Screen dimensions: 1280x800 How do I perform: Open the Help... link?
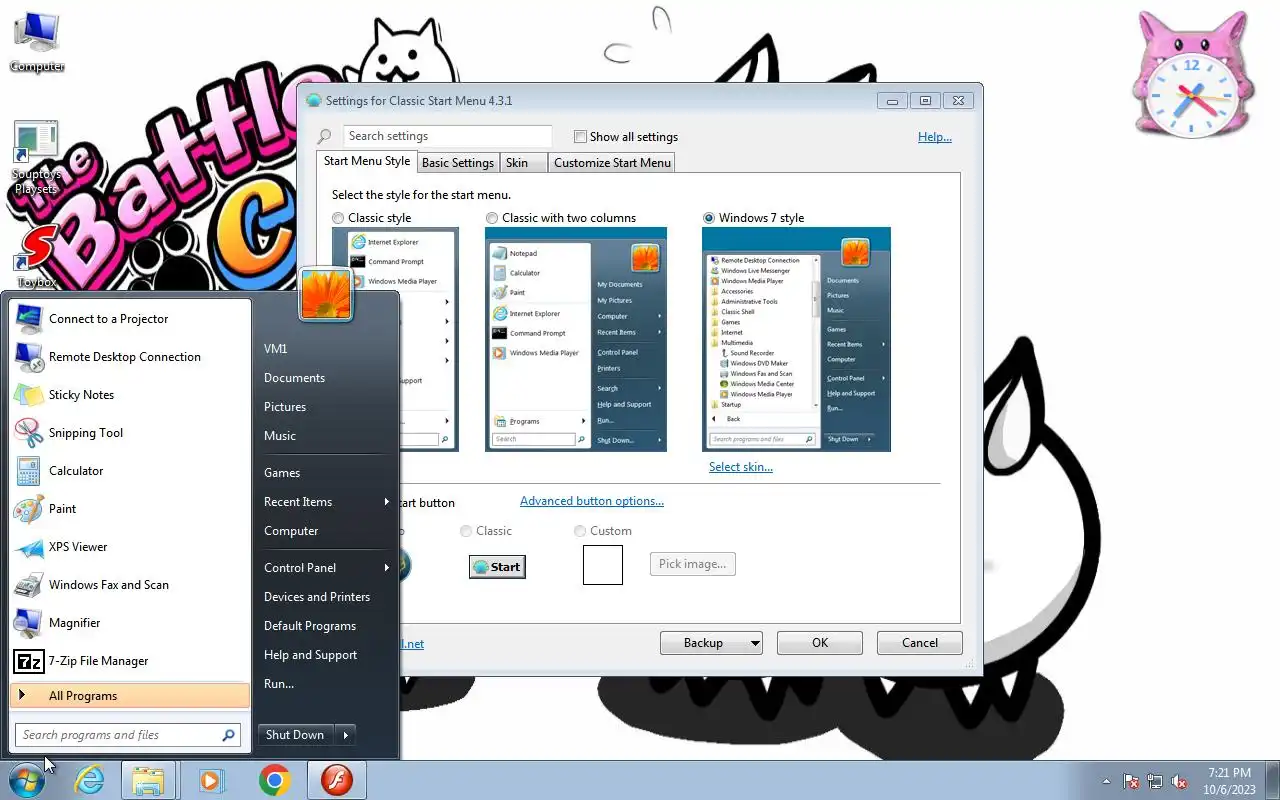click(x=935, y=137)
